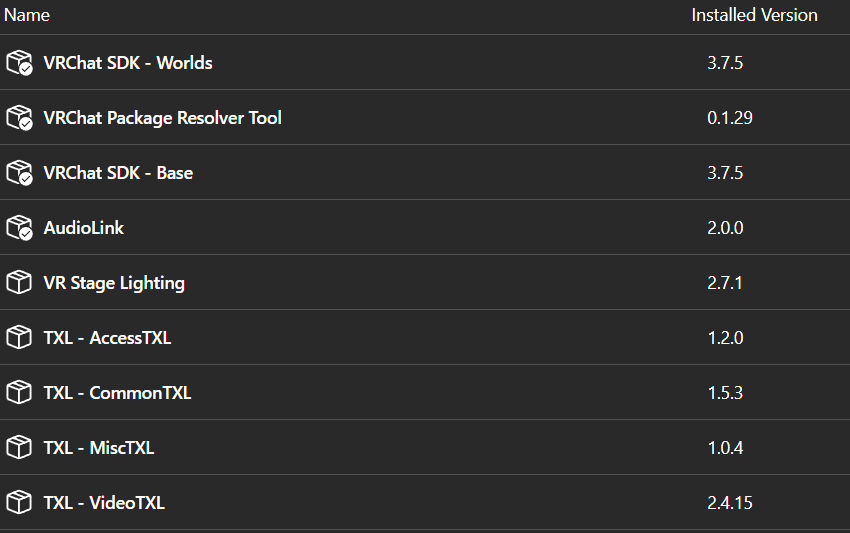Screen dimensions: 850x533
Task: Click the TXL - AccessTXL package icon
Action: pos(19,338)
